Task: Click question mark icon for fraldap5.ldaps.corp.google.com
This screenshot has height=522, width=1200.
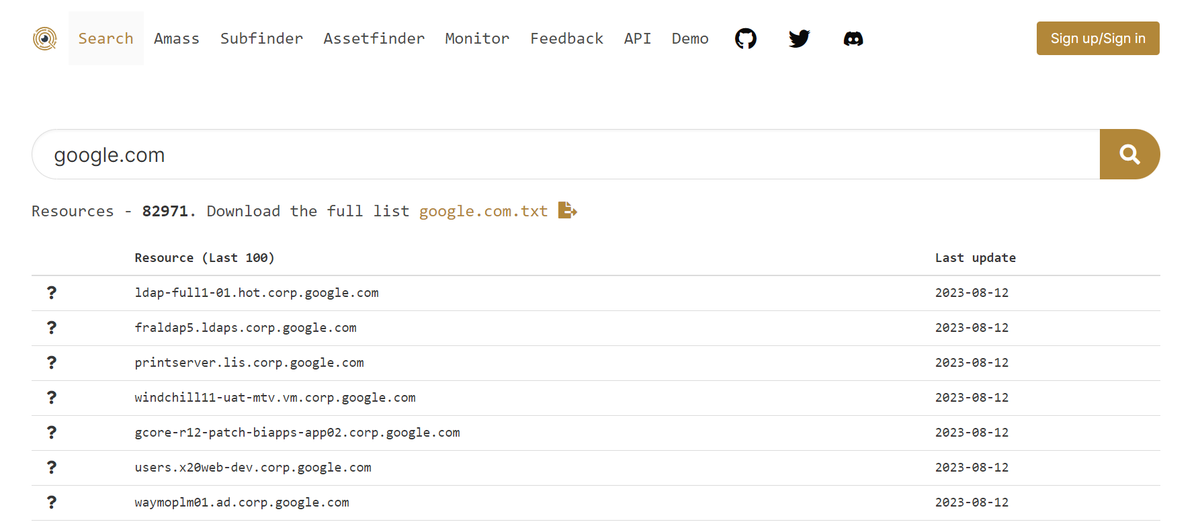Action: click(52, 328)
